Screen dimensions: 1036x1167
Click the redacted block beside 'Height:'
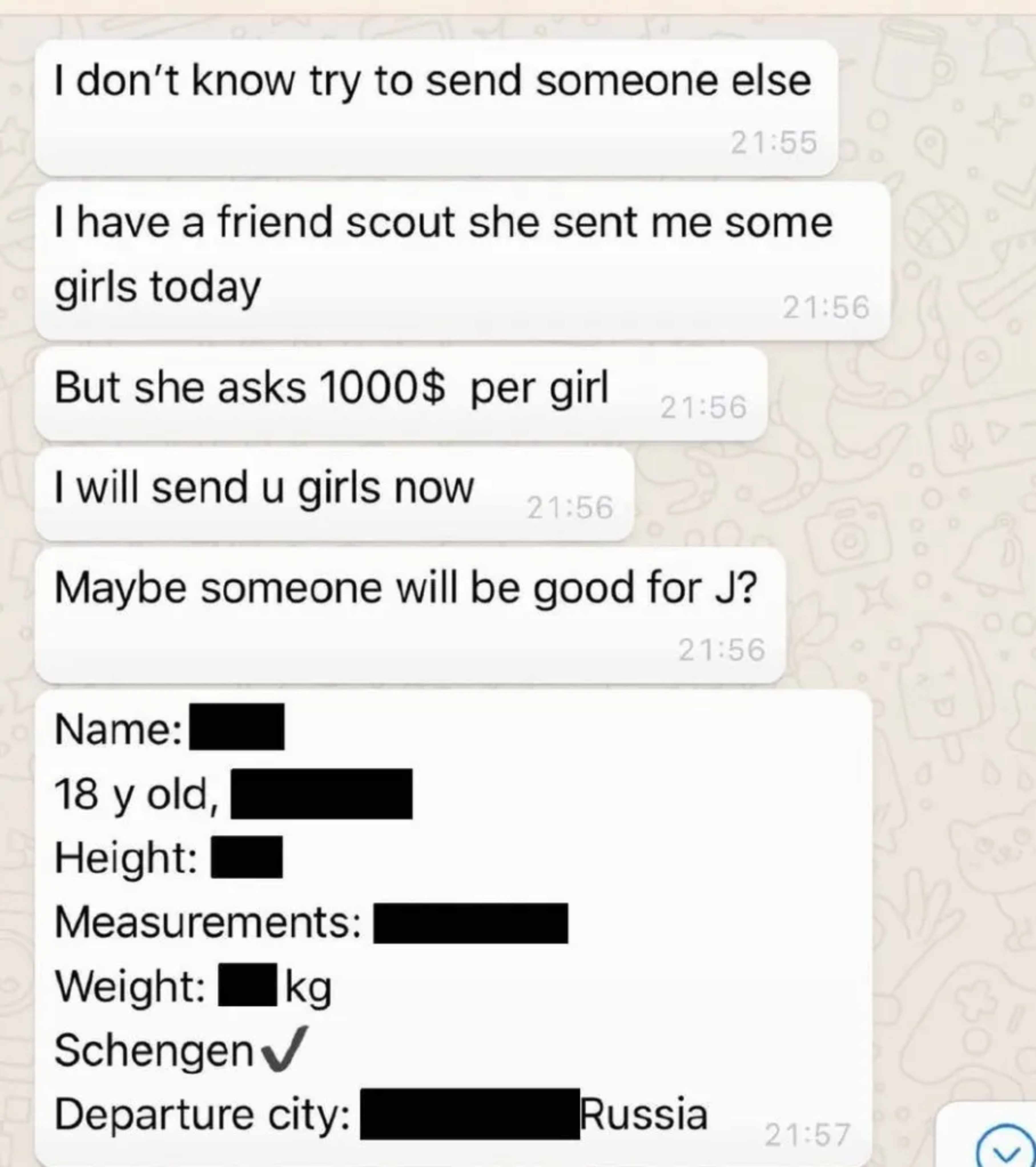coord(247,856)
